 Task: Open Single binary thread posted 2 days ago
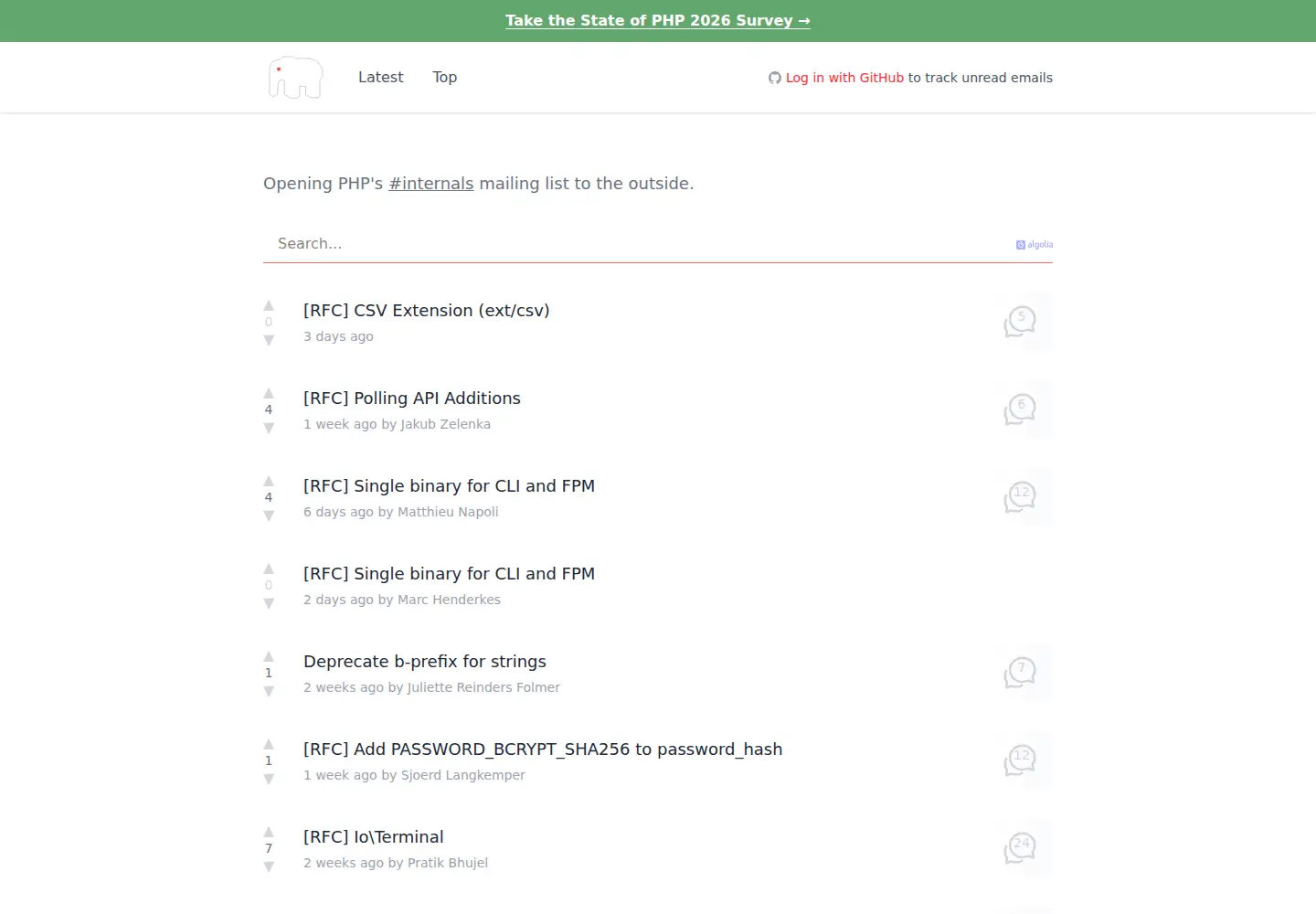(449, 574)
